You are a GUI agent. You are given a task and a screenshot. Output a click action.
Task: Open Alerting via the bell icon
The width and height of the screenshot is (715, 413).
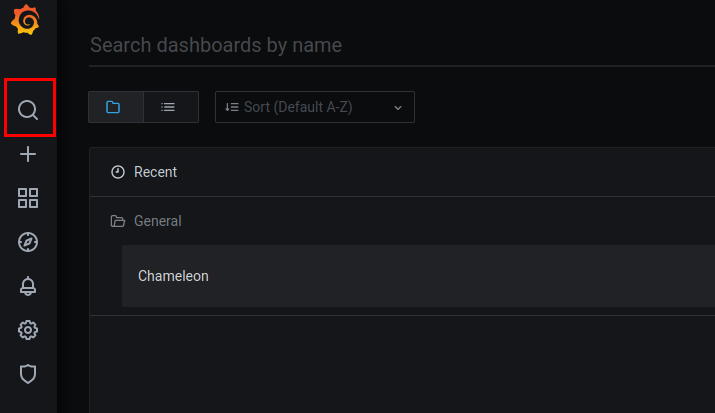[x=28, y=286]
